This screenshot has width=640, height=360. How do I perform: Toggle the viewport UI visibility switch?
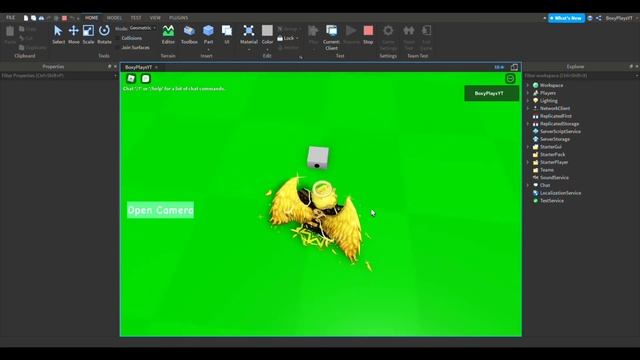(499, 67)
